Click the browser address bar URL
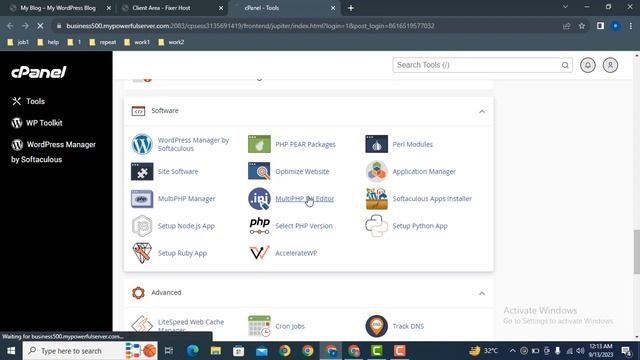 (250, 26)
